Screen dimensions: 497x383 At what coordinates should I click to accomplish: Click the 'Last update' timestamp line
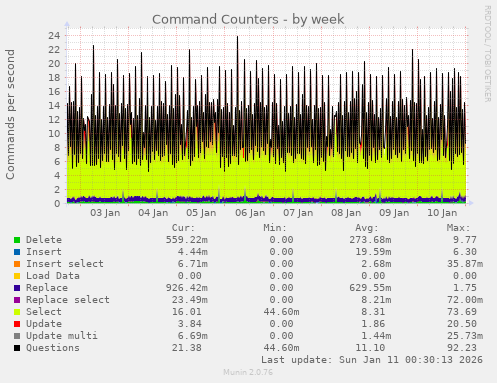(x=372, y=360)
